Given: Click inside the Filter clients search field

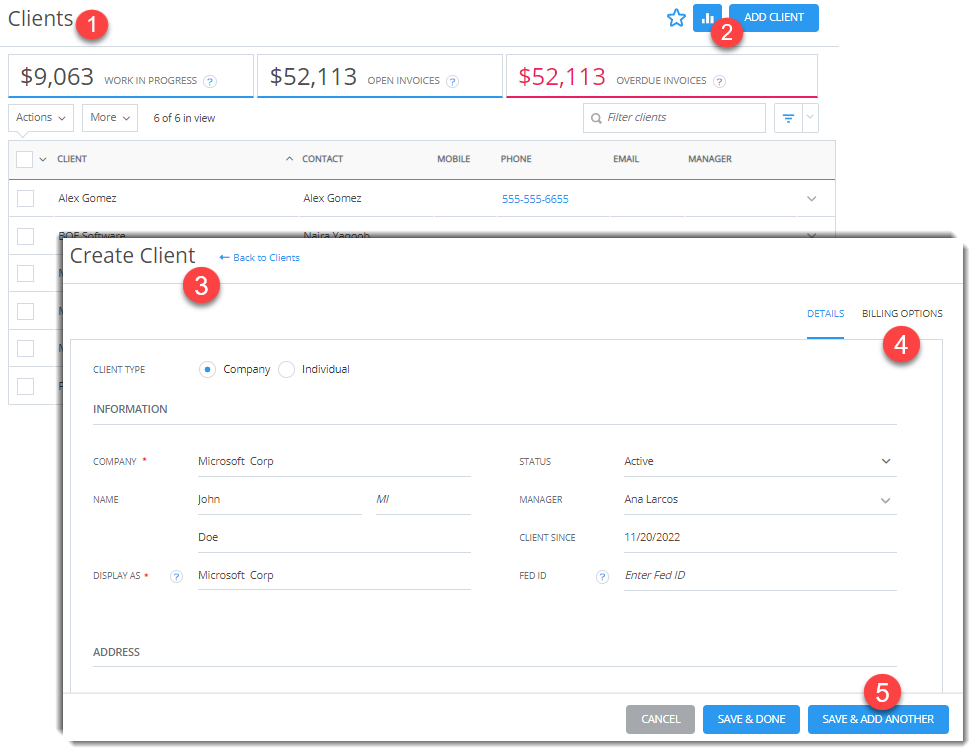Looking at the screenshot, I should [x=670, y=117].
